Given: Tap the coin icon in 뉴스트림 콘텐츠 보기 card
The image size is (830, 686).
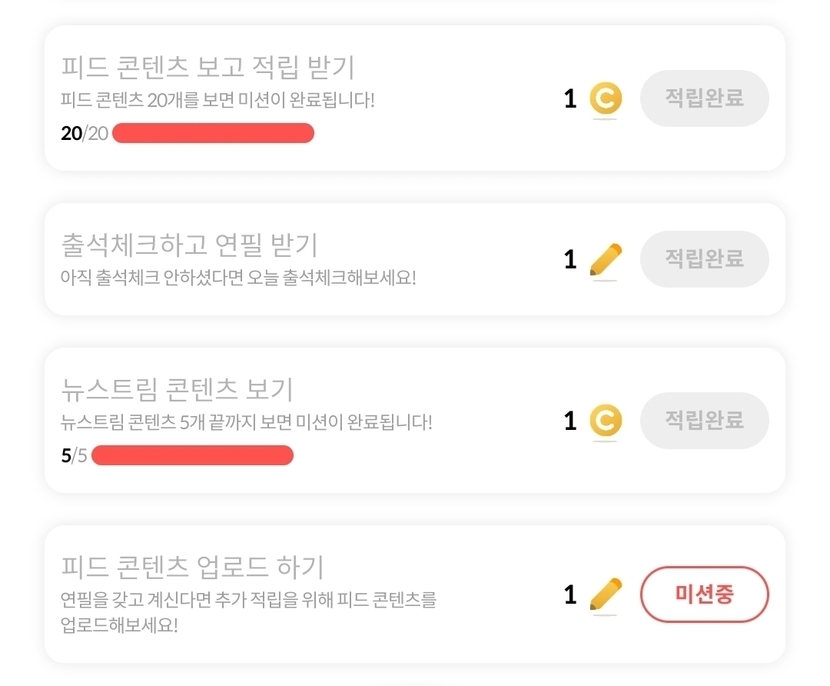Looking at the screenshot, I should point(605,421).
